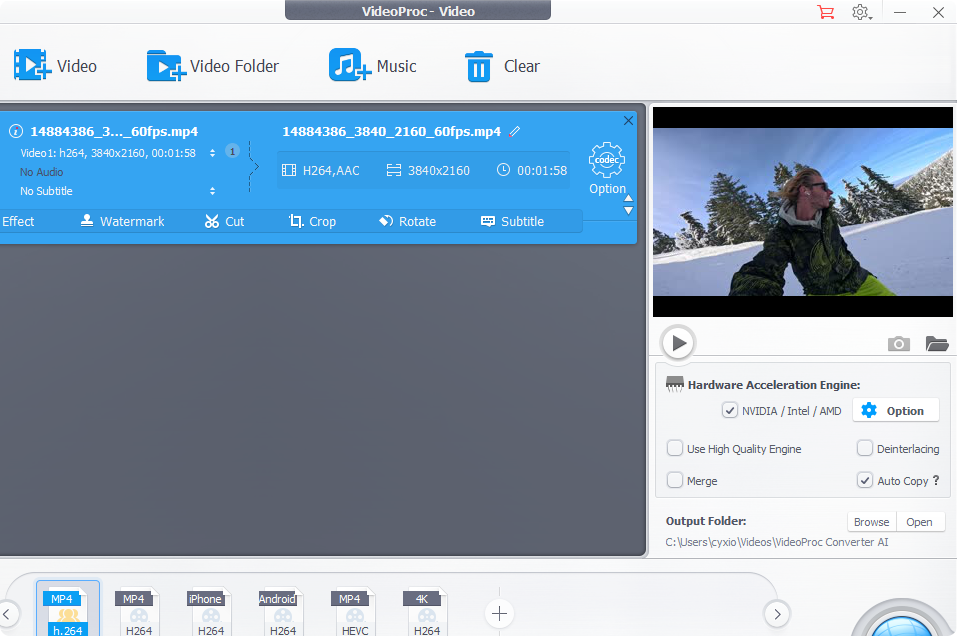Open snapshot folder icon under preview
The height and width of the screenshot is (636, 957).
936,344
